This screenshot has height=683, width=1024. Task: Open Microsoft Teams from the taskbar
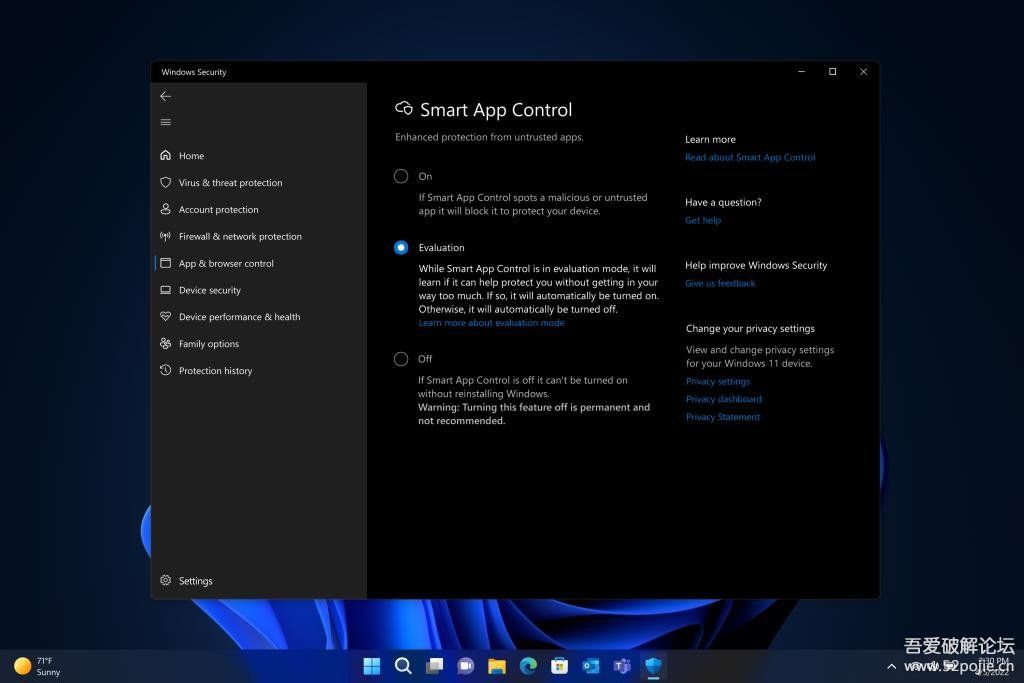click(622, 665)
